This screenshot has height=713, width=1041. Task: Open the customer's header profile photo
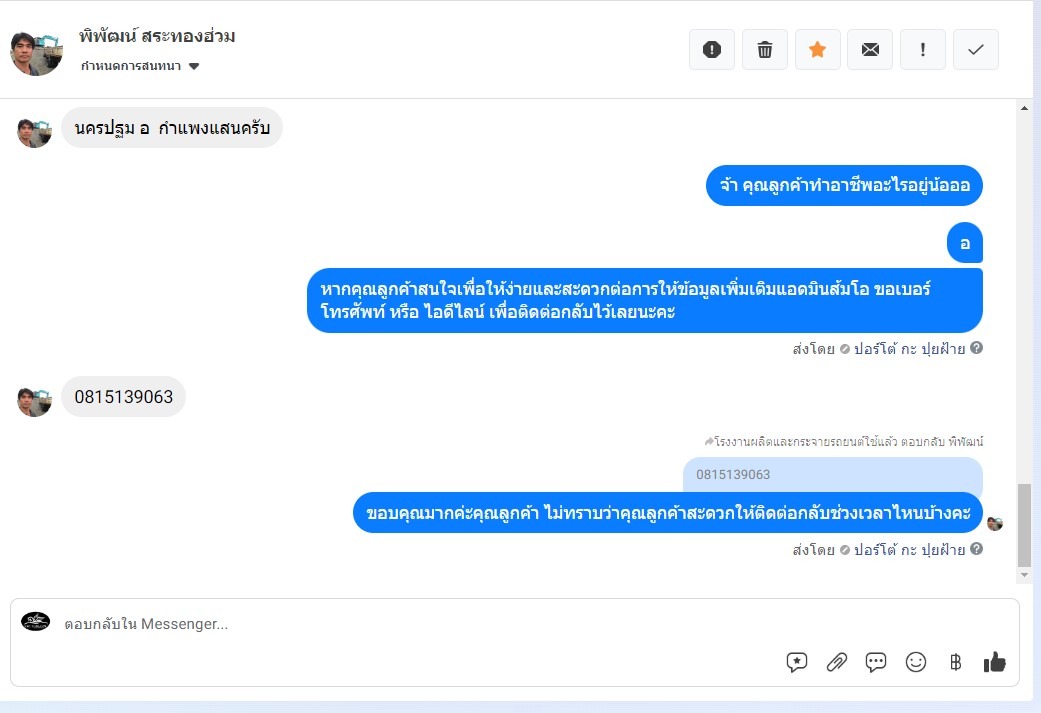point(37,53)
